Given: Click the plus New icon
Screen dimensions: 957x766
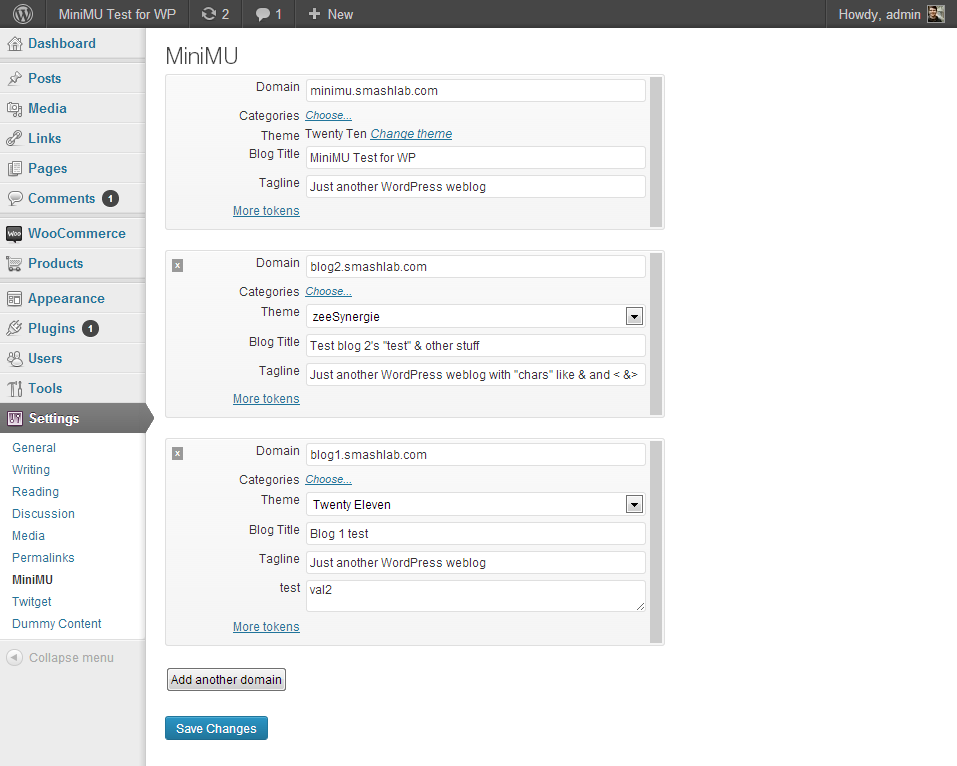Looking at the screenshot, I should (x=314, y=13).
